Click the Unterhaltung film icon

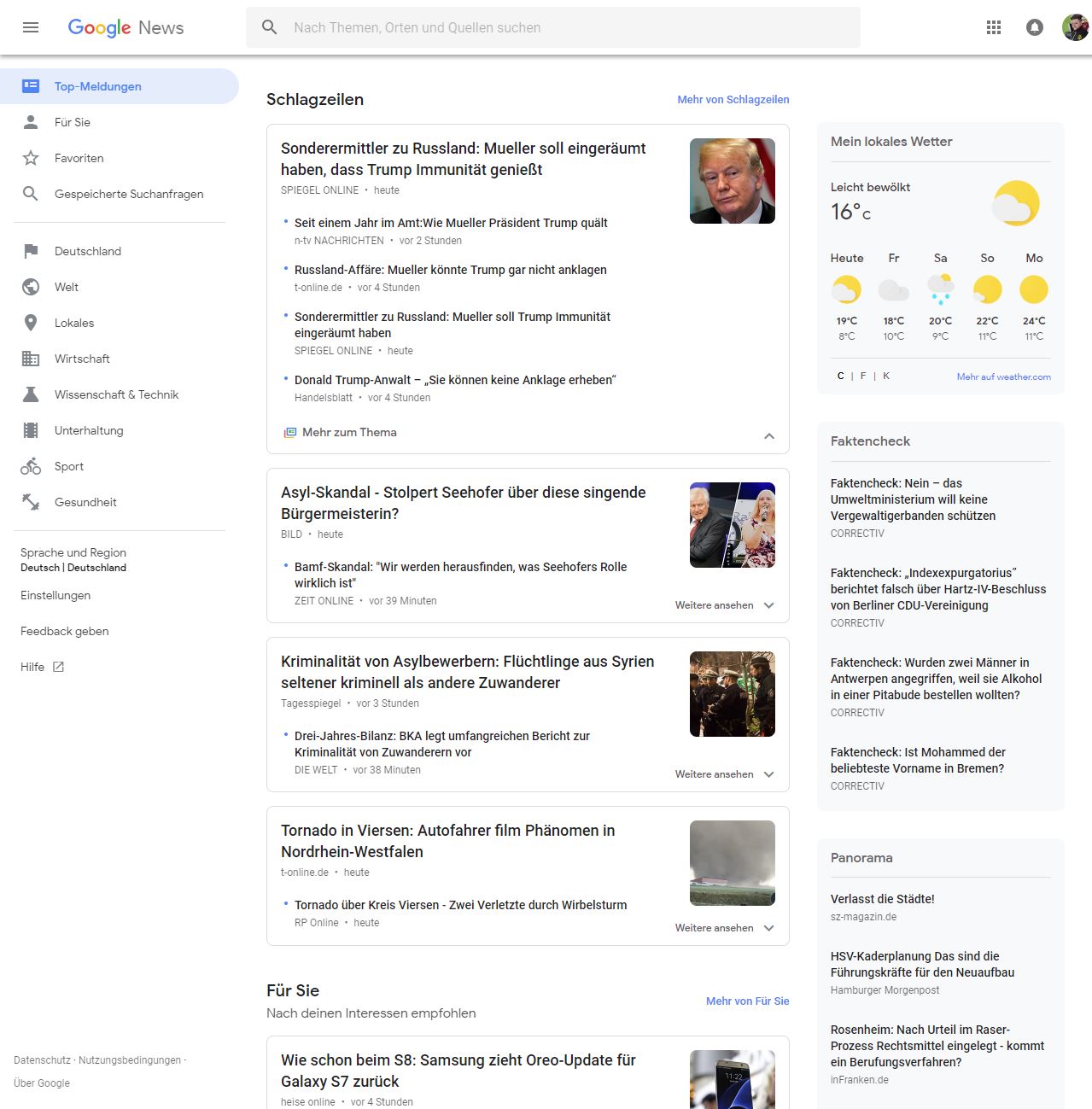pos(31,430)
